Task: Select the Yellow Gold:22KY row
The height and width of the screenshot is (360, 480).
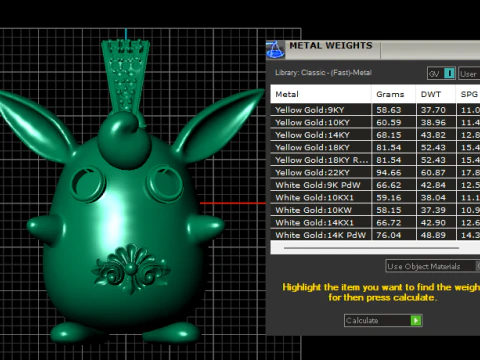Action: click(375, 172)
